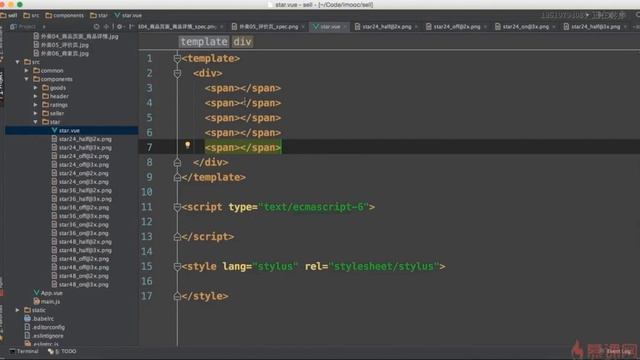
Task: Click the intention lightbulb on line 7
Action: coord(187,145)
